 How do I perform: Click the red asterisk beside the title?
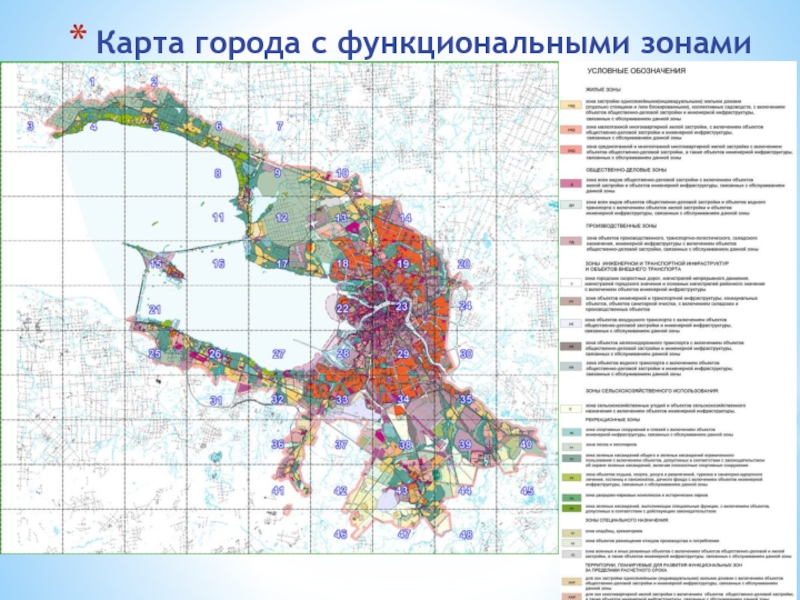click(x=78, y=34)
